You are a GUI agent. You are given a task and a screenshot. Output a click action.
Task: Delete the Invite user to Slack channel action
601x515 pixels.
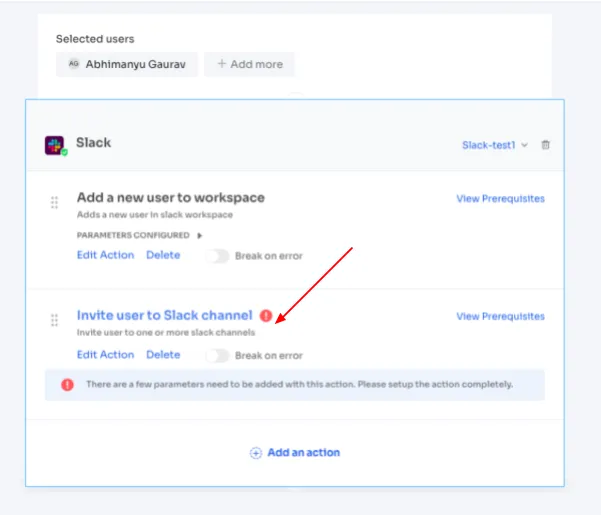[x=163, y=355]
